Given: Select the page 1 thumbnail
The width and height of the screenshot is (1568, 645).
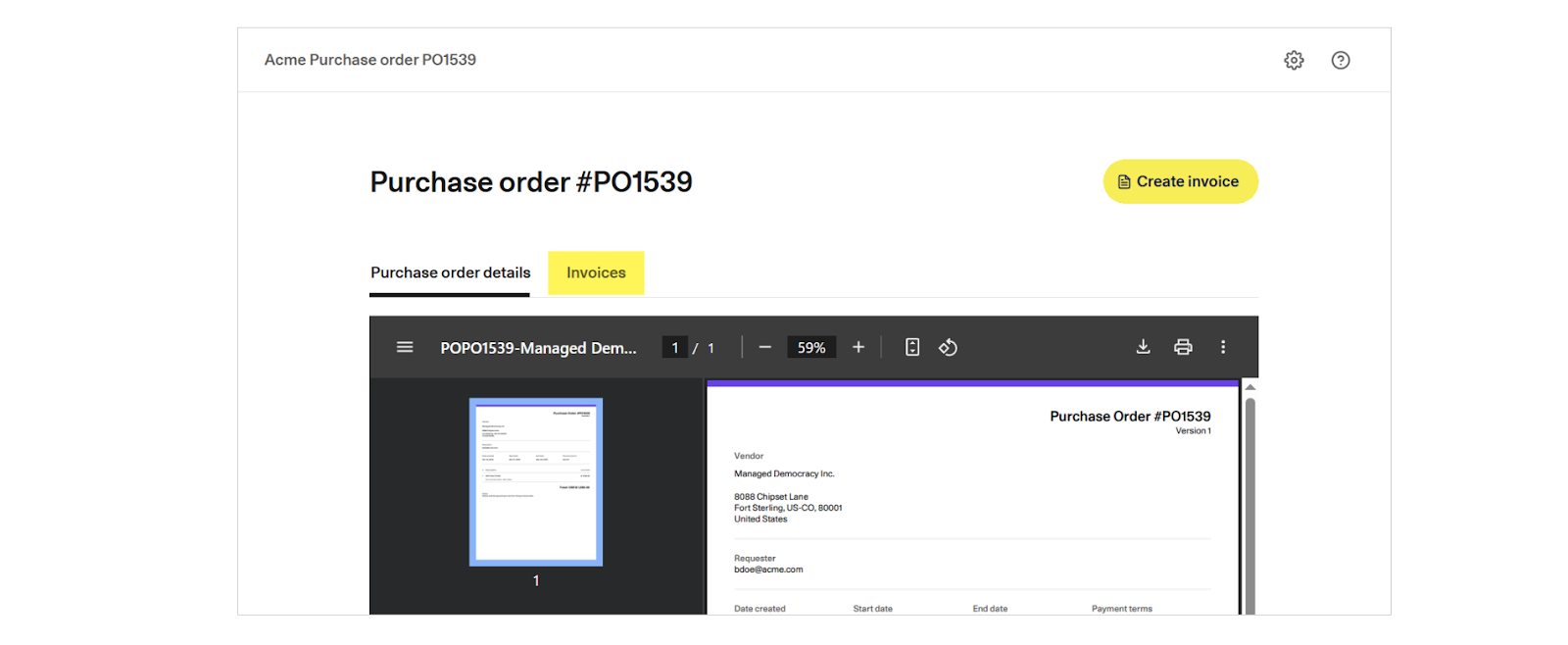Looking at the screenshot, I should coord(536,482).
